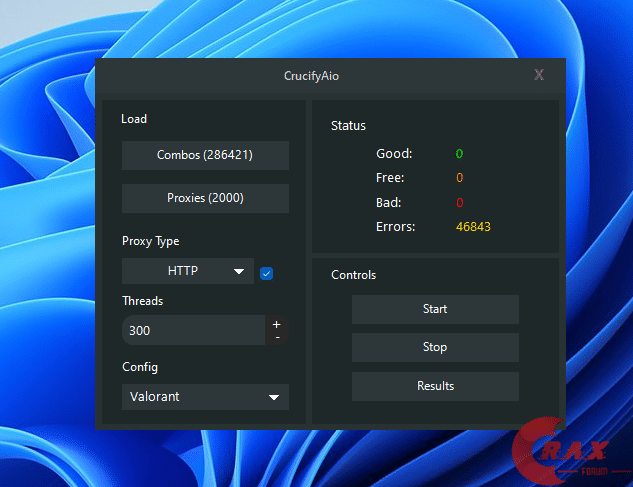
Task: Close the CrucifyAio window with X
Action: pos(539,75)
